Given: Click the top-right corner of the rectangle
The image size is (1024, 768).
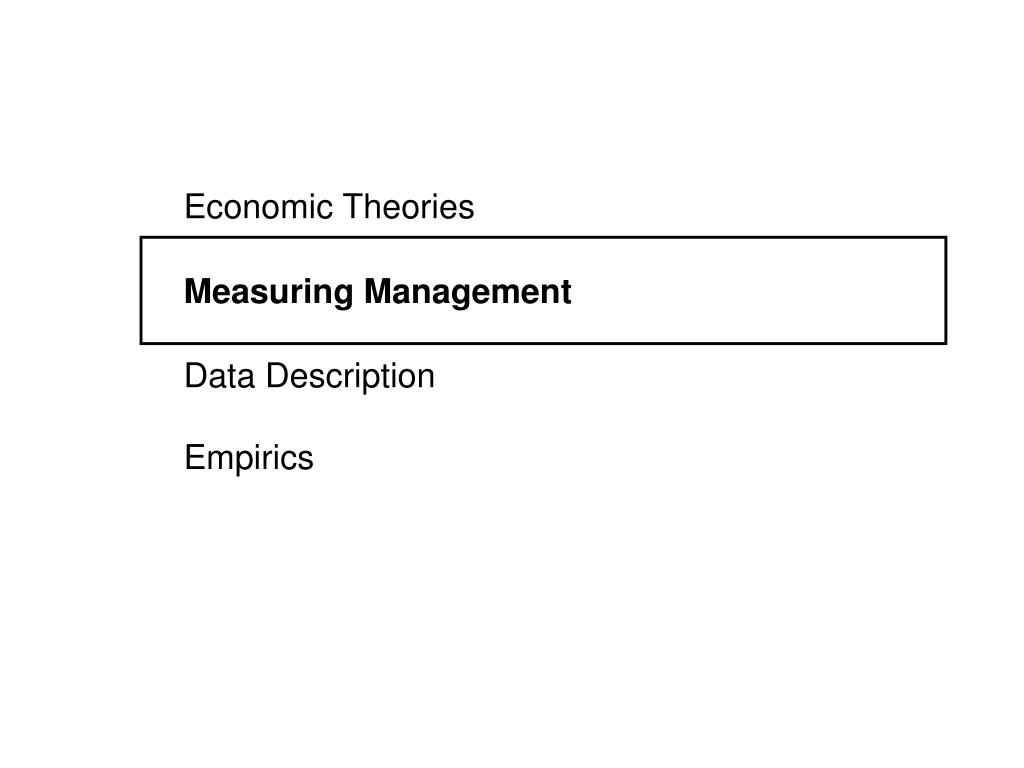Looking at the screenshot, I should click(x=946, y=238).
